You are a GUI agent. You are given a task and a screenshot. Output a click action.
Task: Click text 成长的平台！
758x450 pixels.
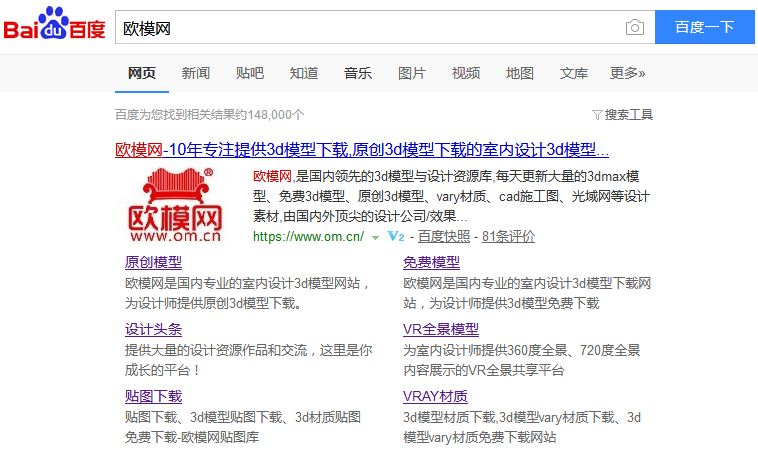[x=163, y=371]
